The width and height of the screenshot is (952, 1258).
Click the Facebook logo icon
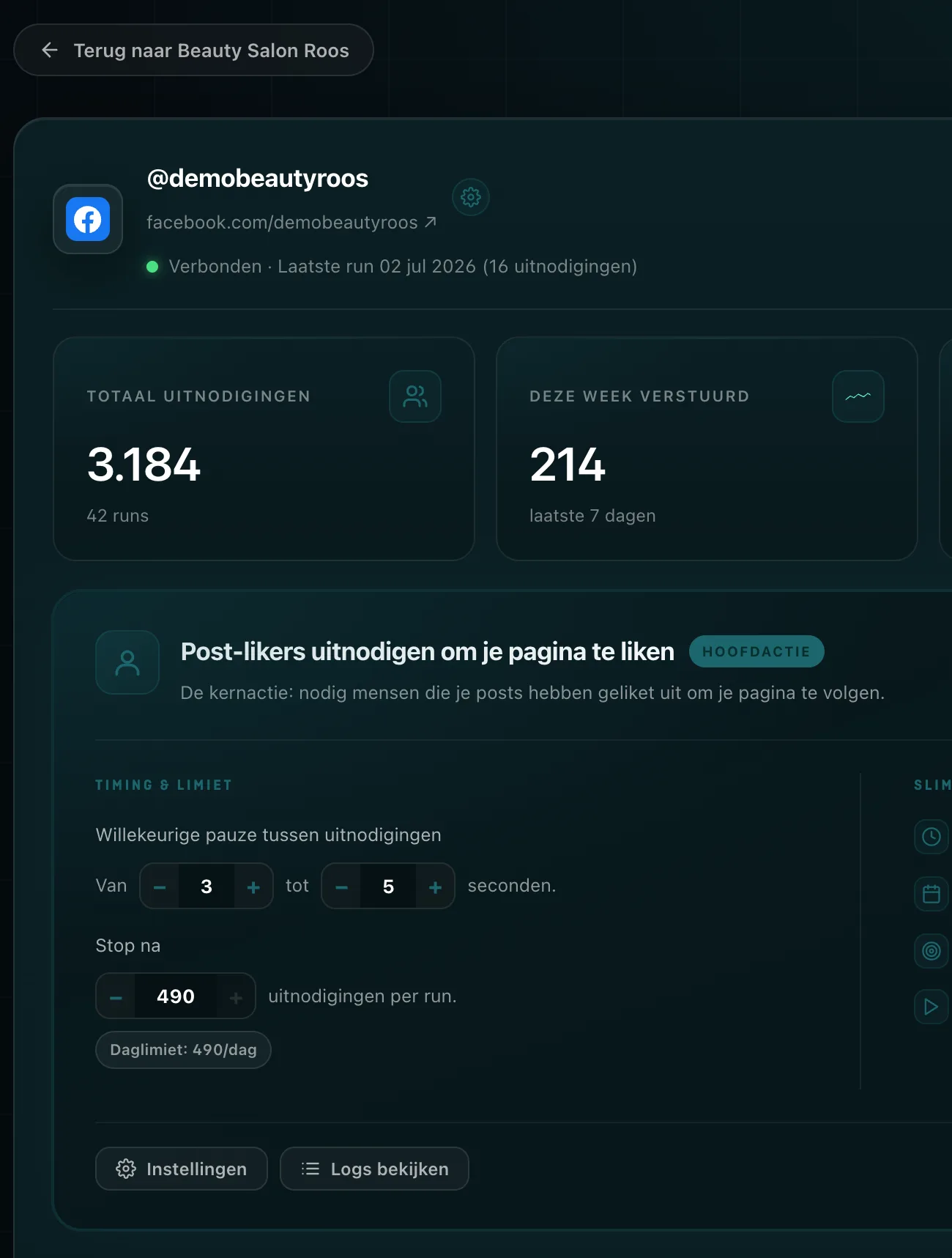pyautogui.click(x=88, y=219)
